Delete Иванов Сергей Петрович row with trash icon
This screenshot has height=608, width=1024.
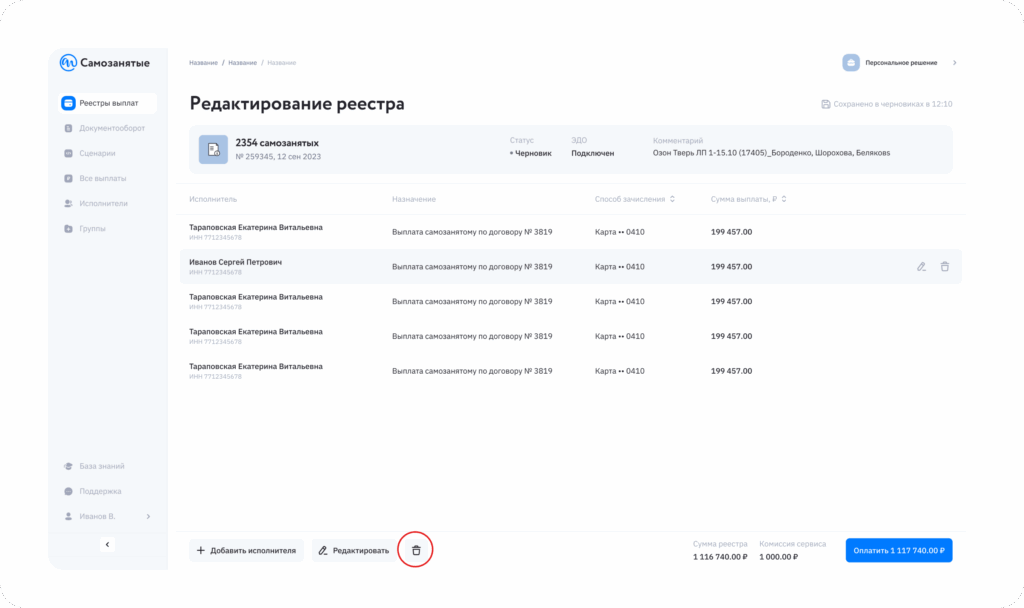point(944,267)
